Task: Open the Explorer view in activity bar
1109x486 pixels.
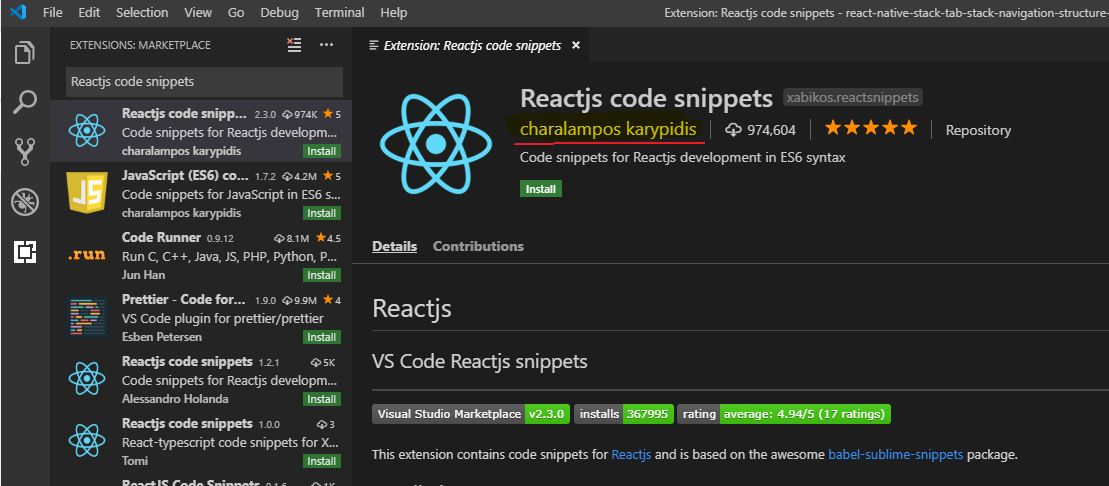Action: pos(25,53)
